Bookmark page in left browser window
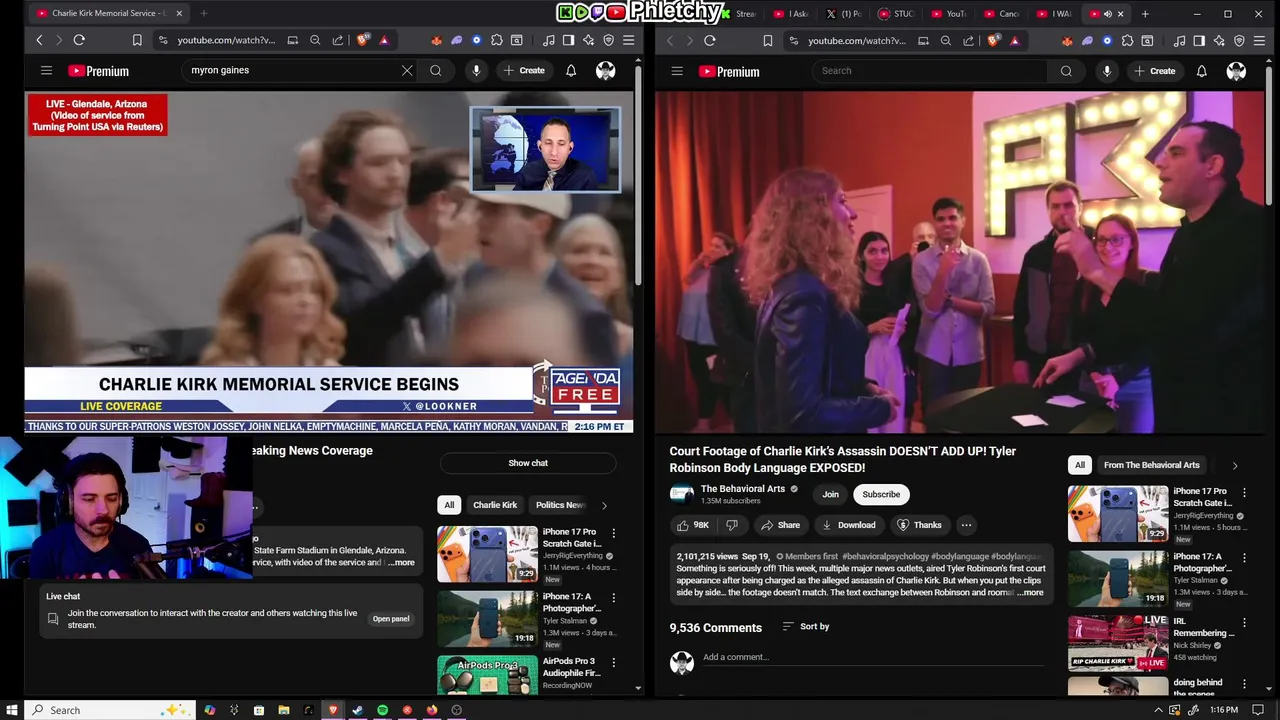 137,40
